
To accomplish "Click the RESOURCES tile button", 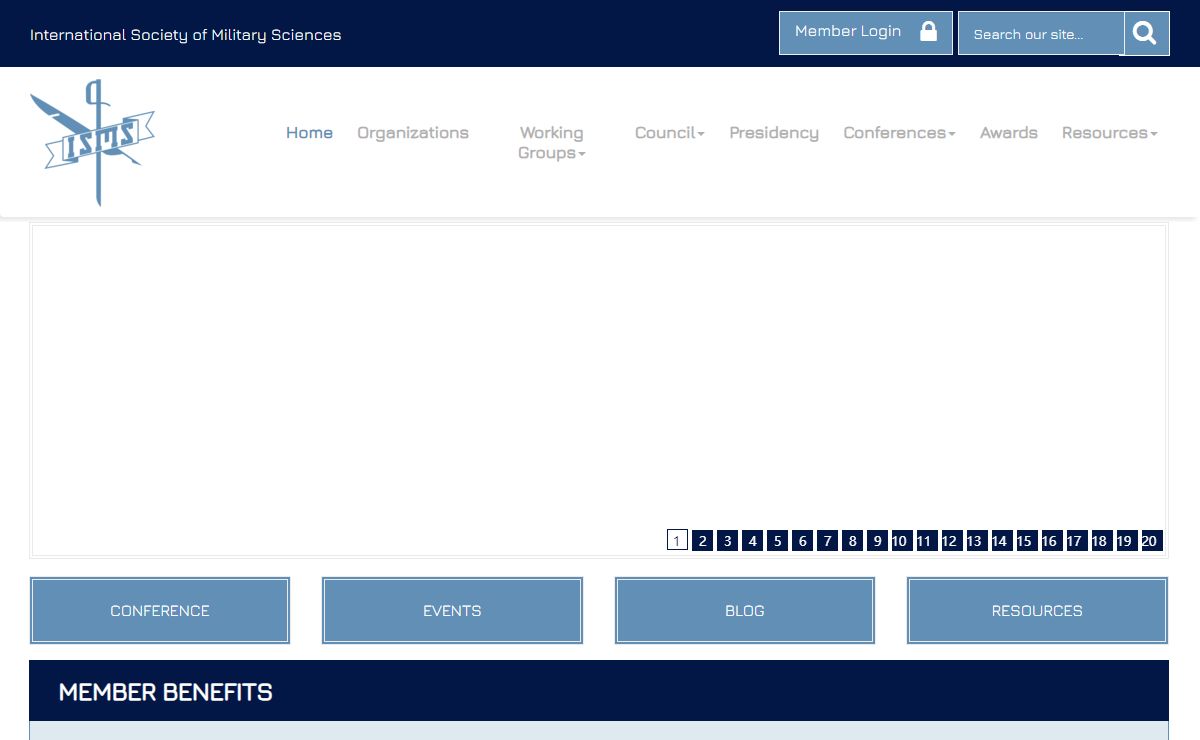I will (1037, 610).
